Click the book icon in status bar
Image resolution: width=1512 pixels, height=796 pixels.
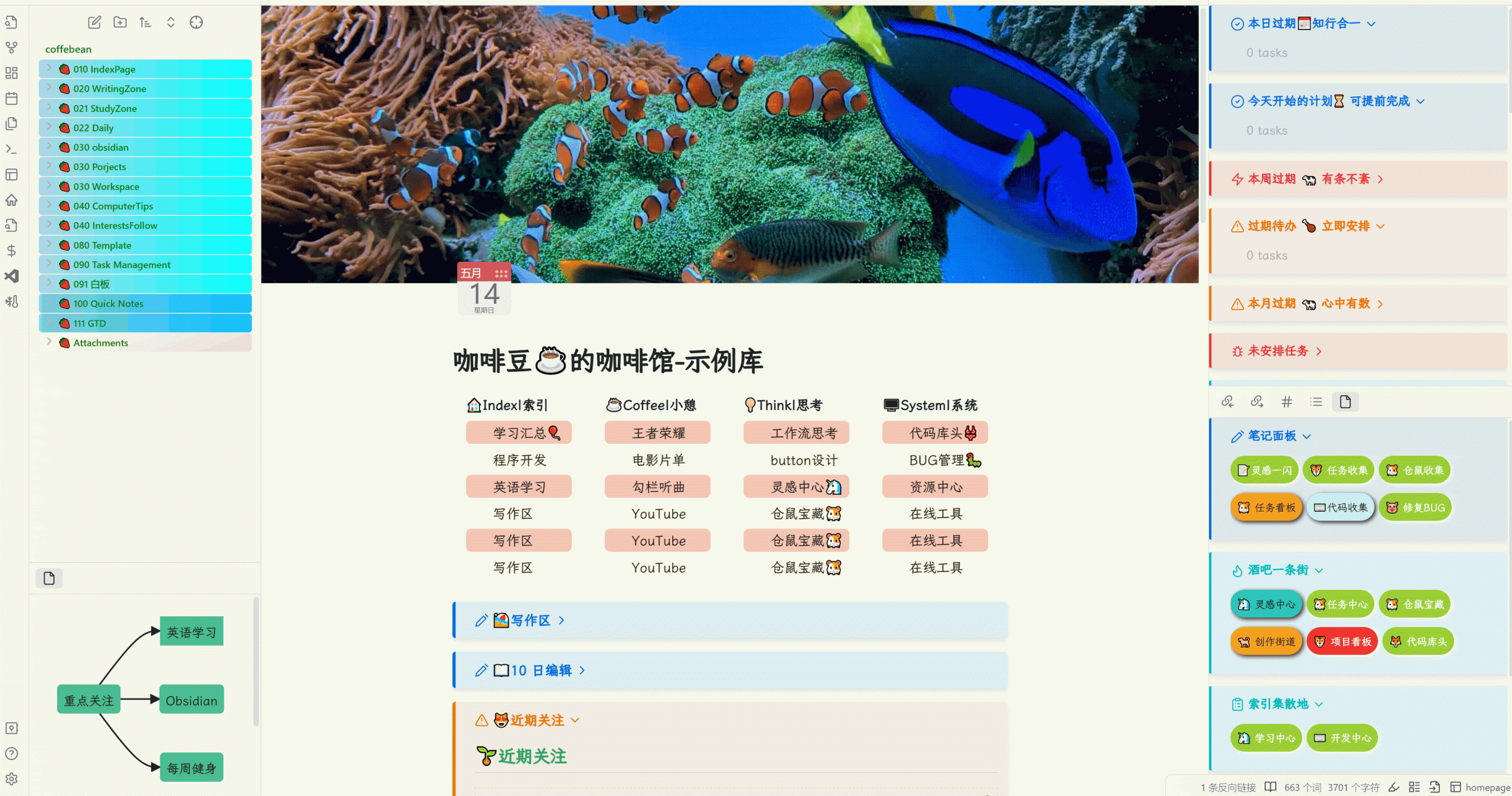pyautogui.click(x=1270, y=787)
